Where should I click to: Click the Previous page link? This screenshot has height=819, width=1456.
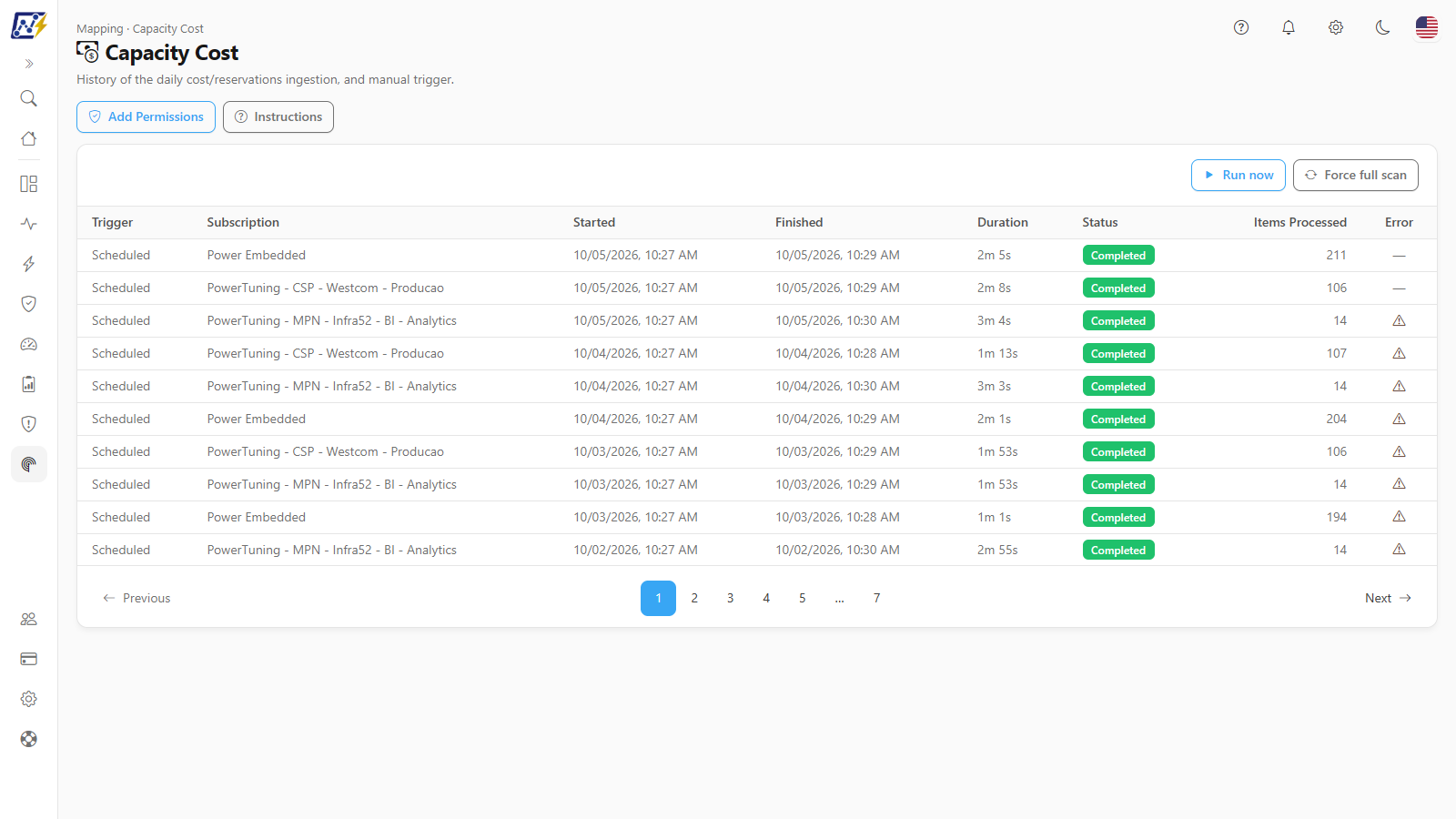point(136,598)
